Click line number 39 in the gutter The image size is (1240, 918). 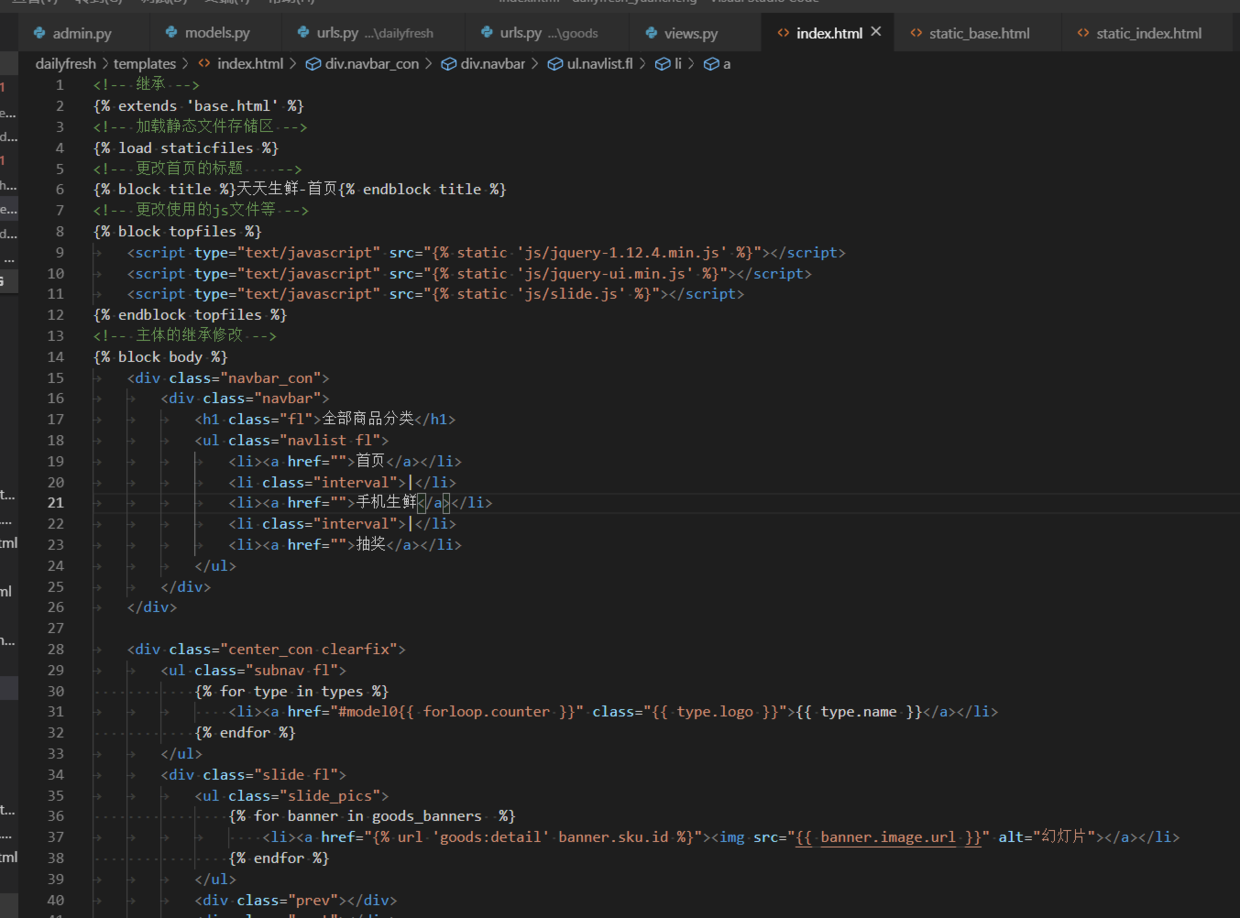[x=56, y=879]
